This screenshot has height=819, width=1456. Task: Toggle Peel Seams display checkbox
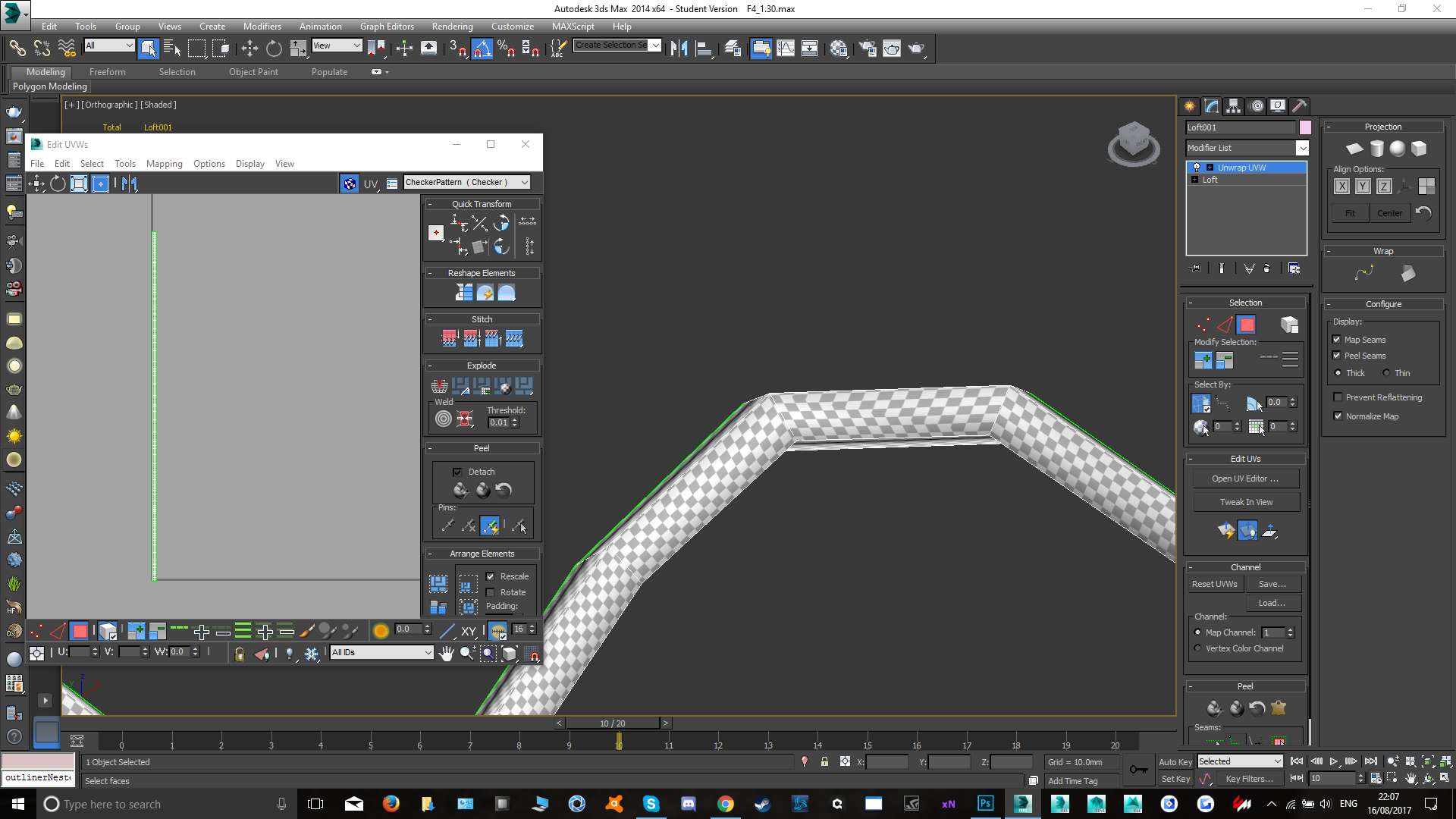click(1338, 356)
